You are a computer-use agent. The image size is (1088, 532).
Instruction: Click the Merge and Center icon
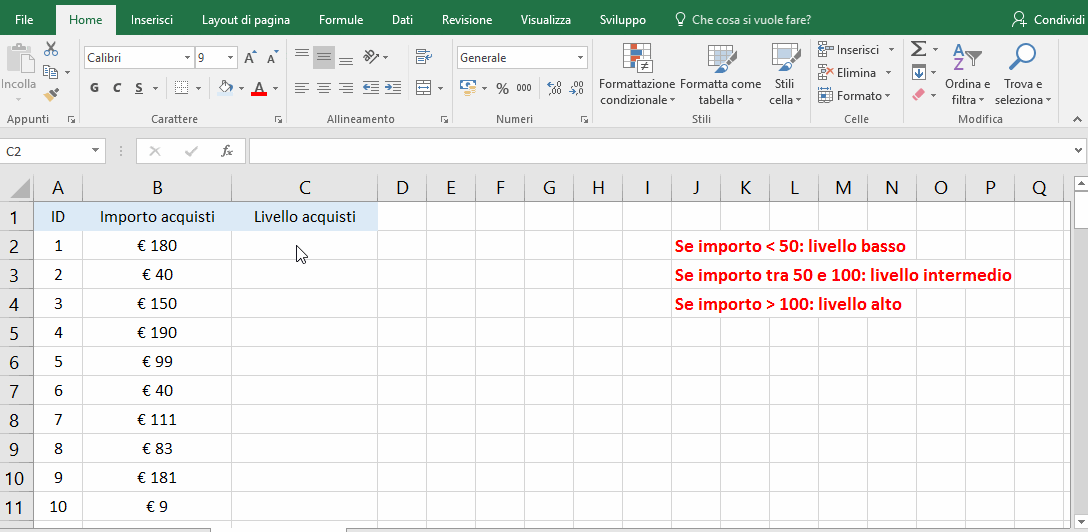coord(423,88)
